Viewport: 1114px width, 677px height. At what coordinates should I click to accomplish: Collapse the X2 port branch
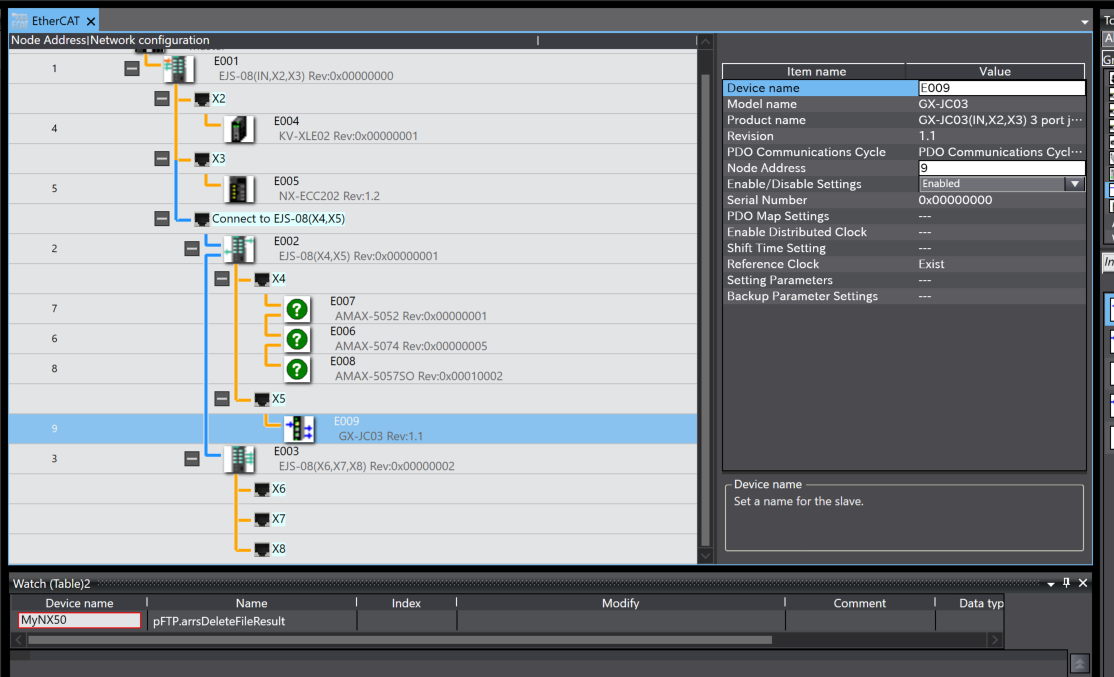tap(162, 99)
